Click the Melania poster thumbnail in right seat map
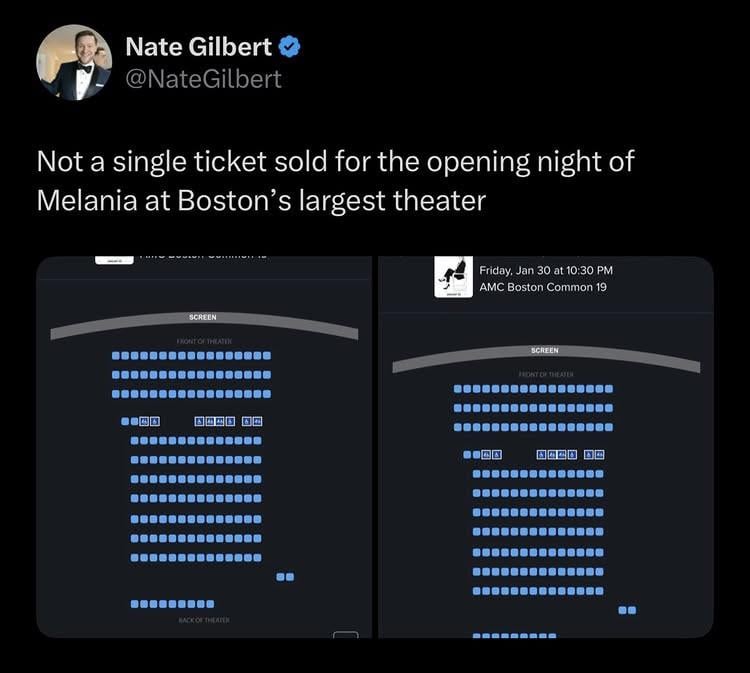The width and height of the screenshot is (750, 673). point(453,277)
